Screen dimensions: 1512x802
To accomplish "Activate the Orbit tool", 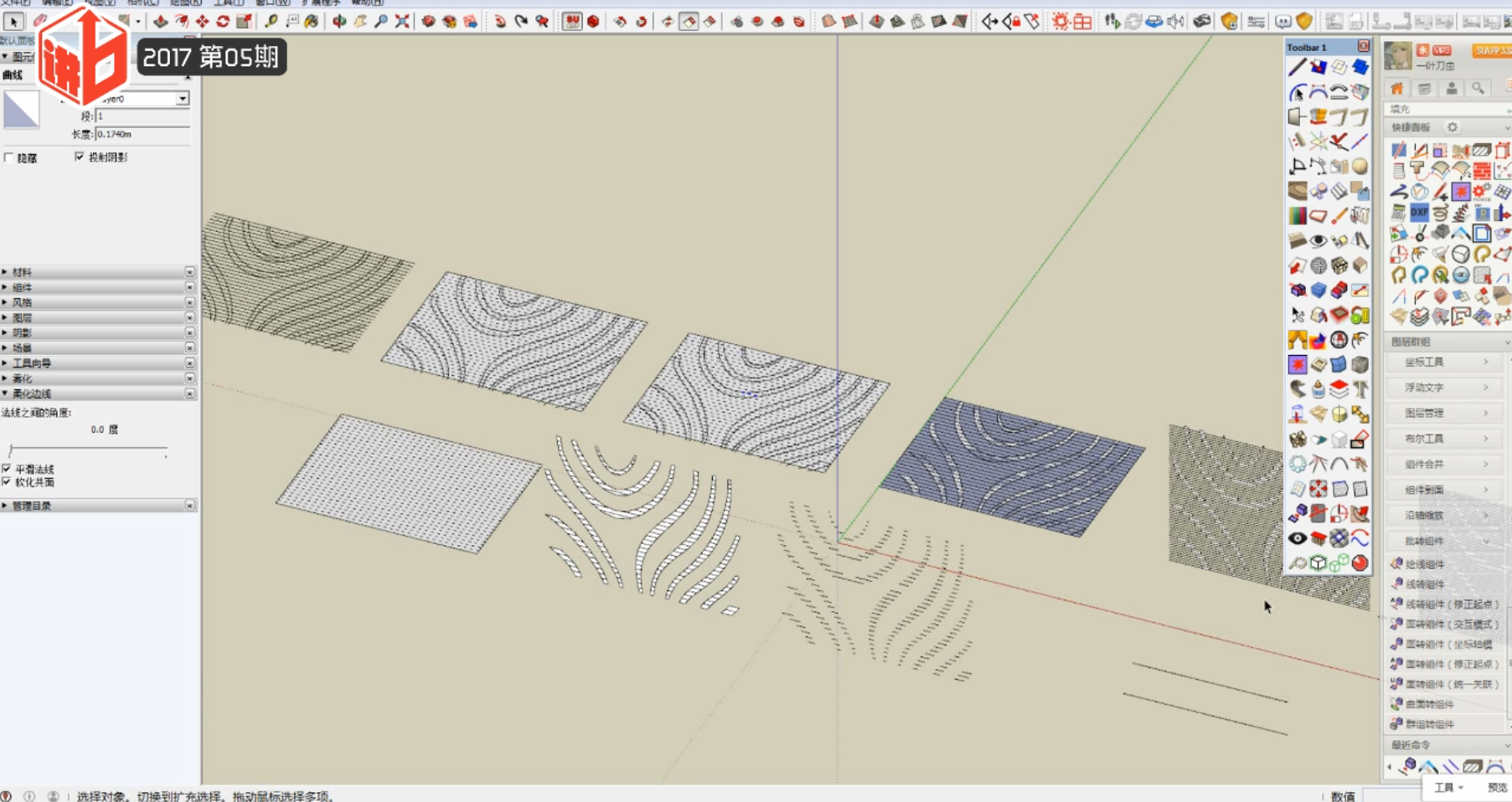I will click(x=339, y=21).
